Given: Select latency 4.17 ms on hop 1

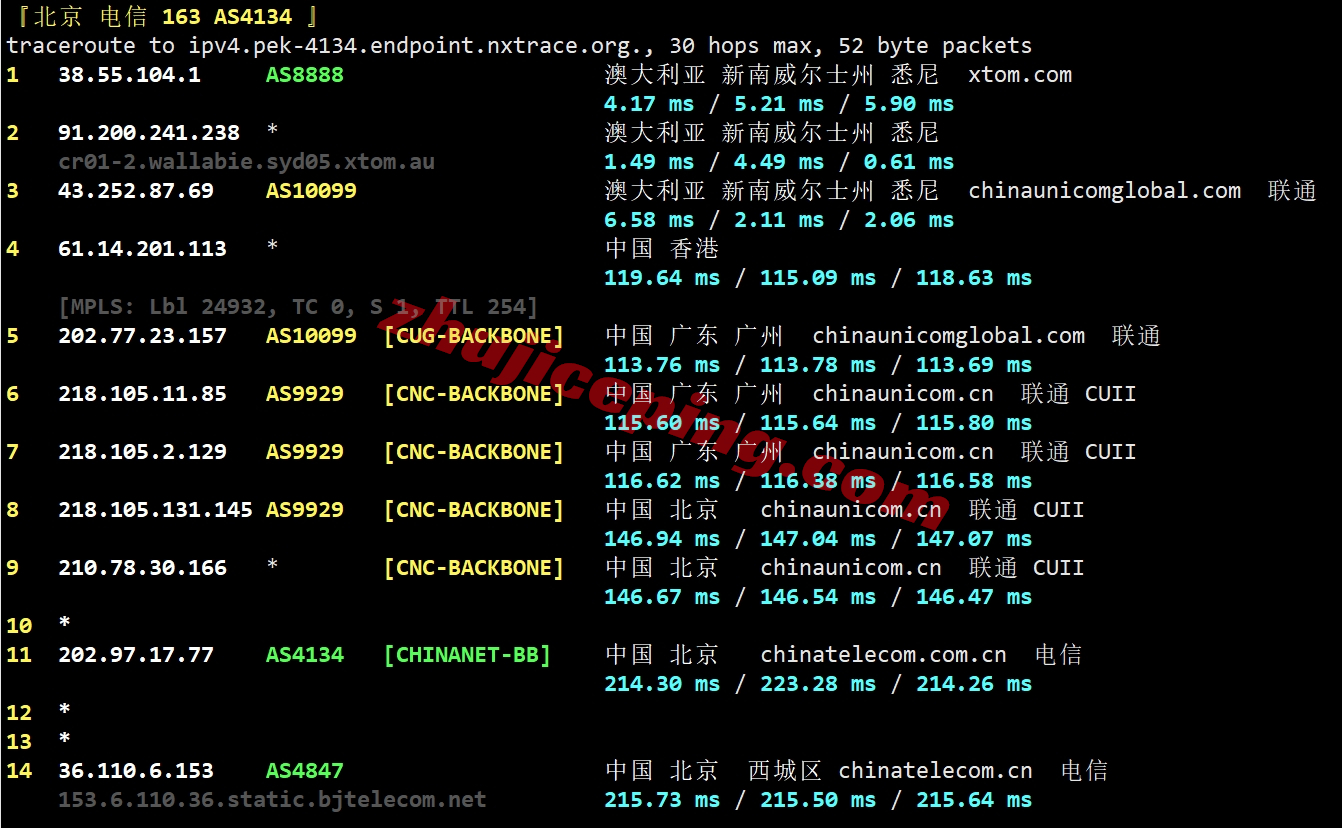Looking at the screenshot, I should click(x=649, y=104).
